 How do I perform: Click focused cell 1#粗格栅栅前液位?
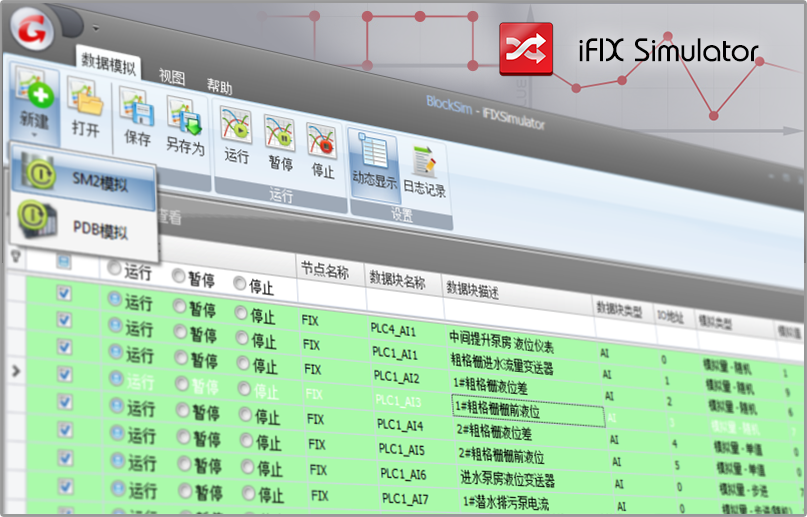528,411
